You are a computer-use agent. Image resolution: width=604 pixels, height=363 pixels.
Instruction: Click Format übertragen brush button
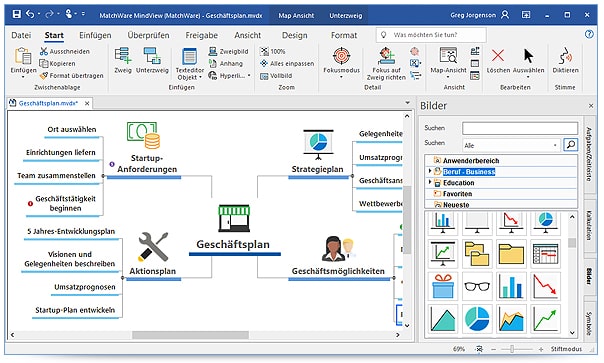[72, 76]
